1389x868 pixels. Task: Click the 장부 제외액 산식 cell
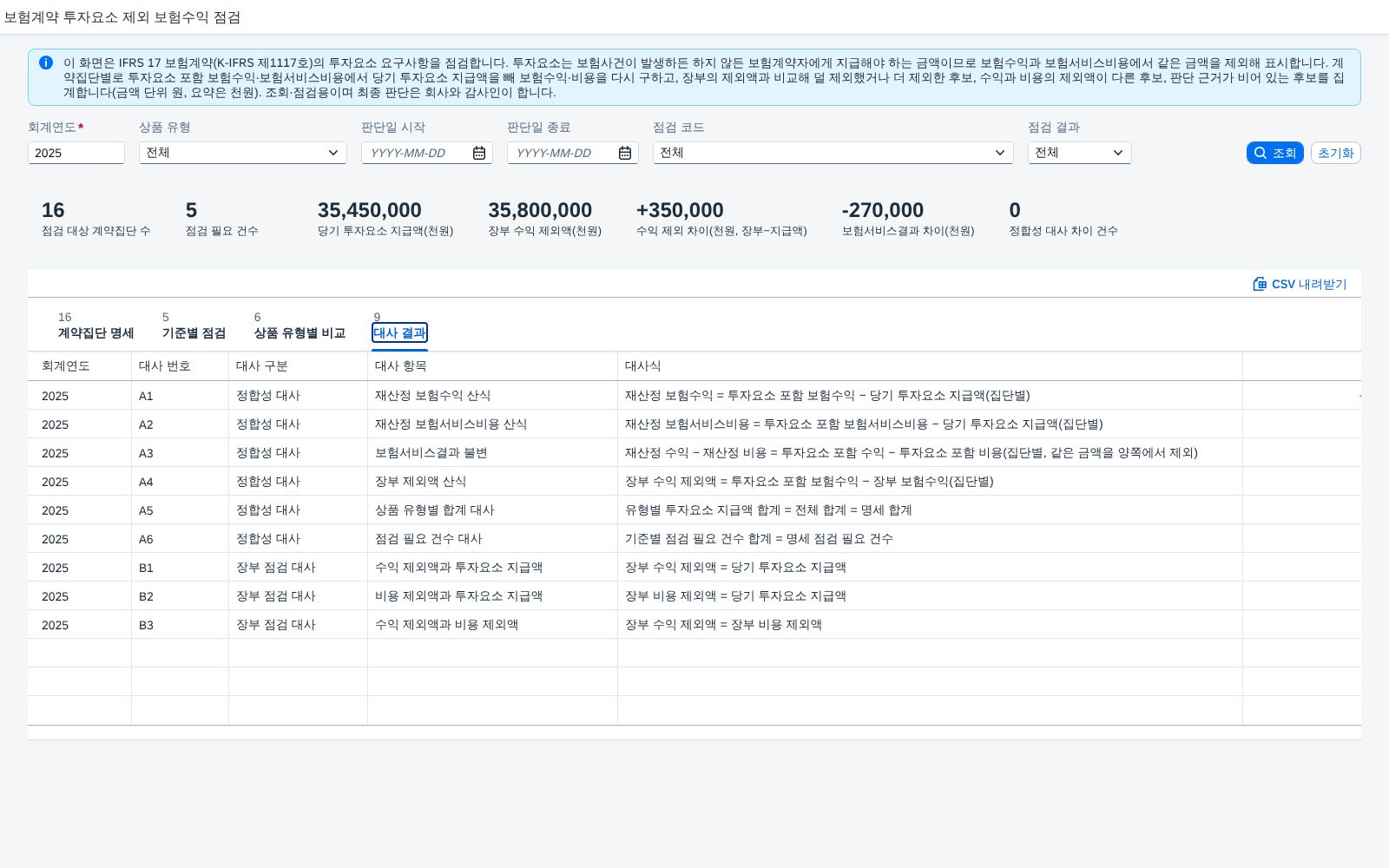[x=492, y=482]
